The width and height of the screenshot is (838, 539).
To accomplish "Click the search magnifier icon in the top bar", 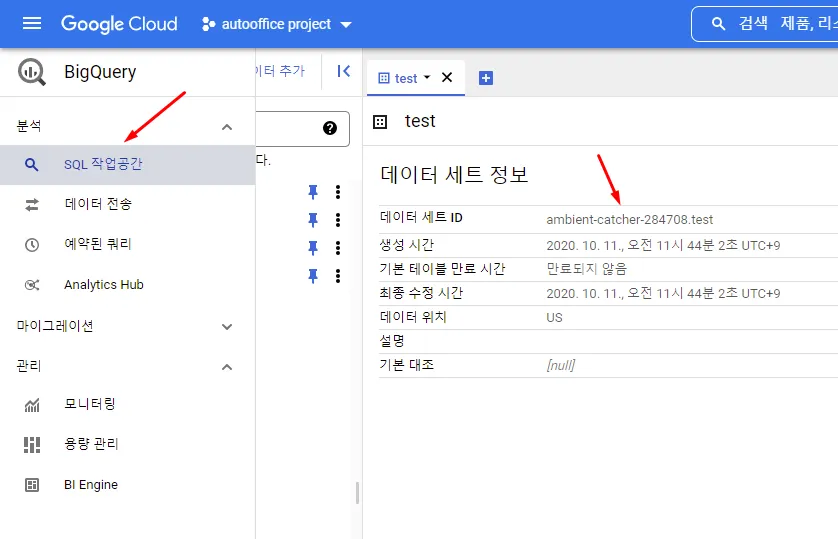I will click(718, 24).
